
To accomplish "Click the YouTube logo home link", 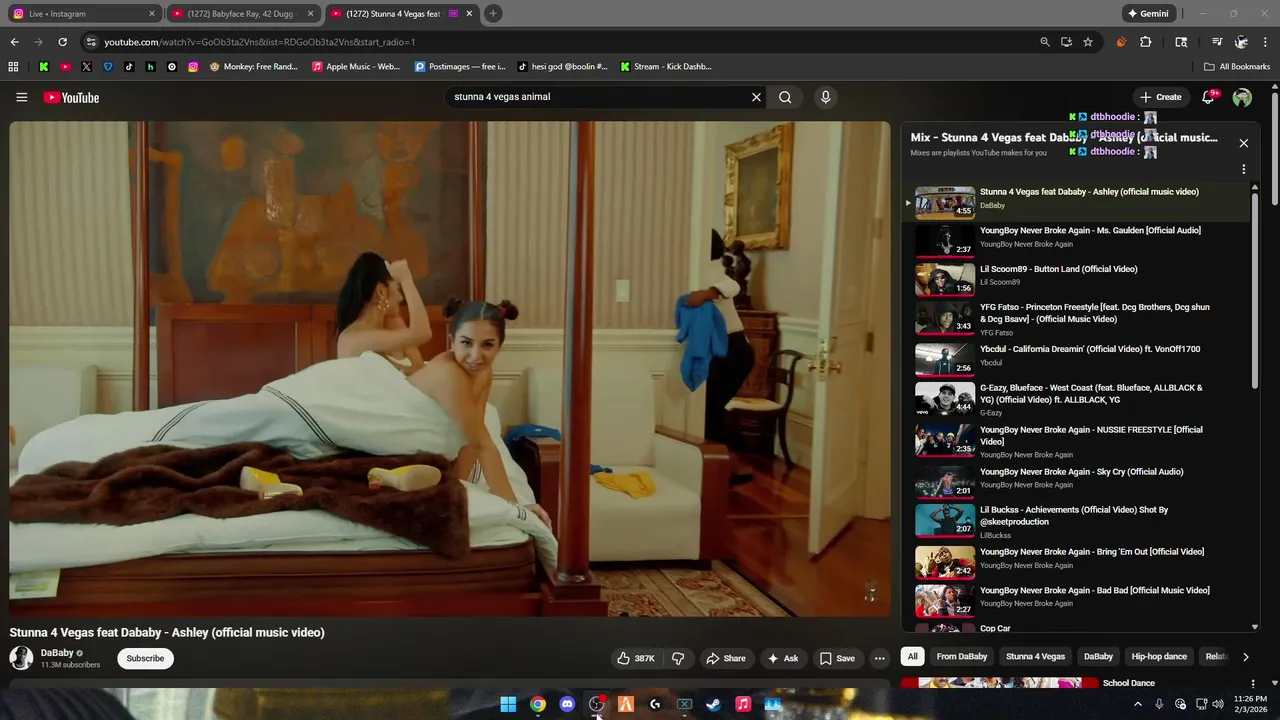I will pyautogui.click(x=71, y=97).
